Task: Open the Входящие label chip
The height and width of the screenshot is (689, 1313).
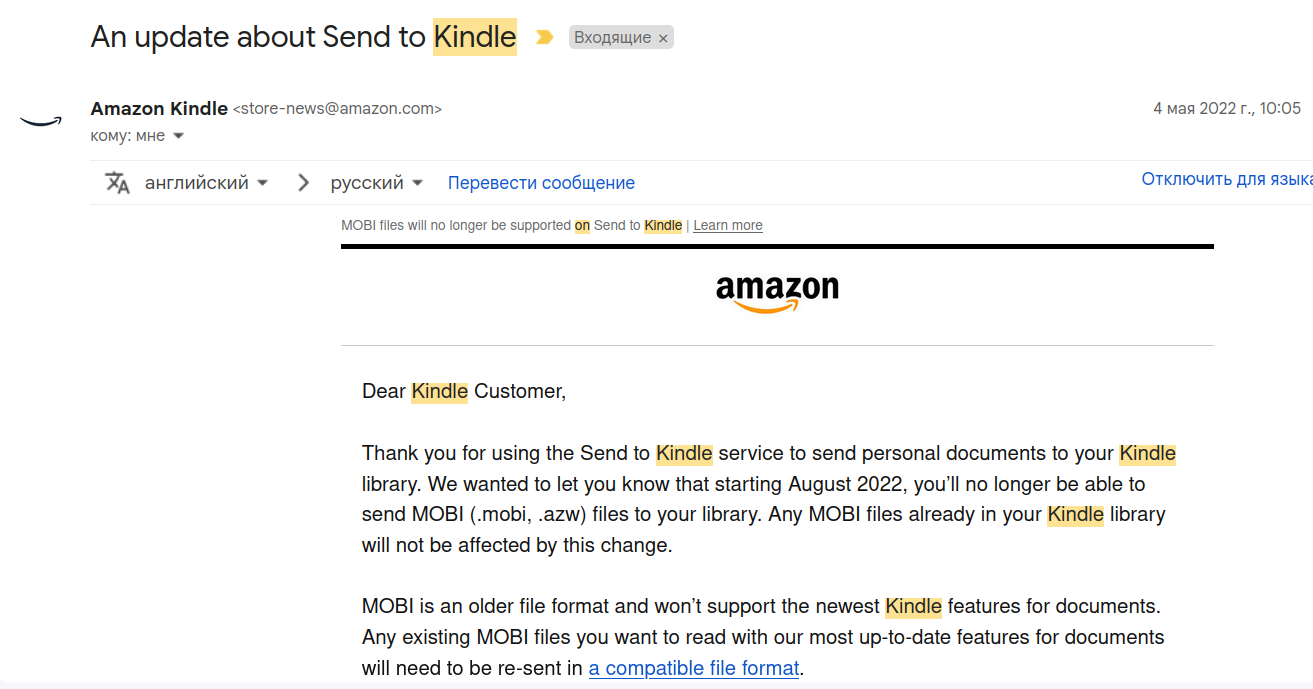Action: point(612,38)
